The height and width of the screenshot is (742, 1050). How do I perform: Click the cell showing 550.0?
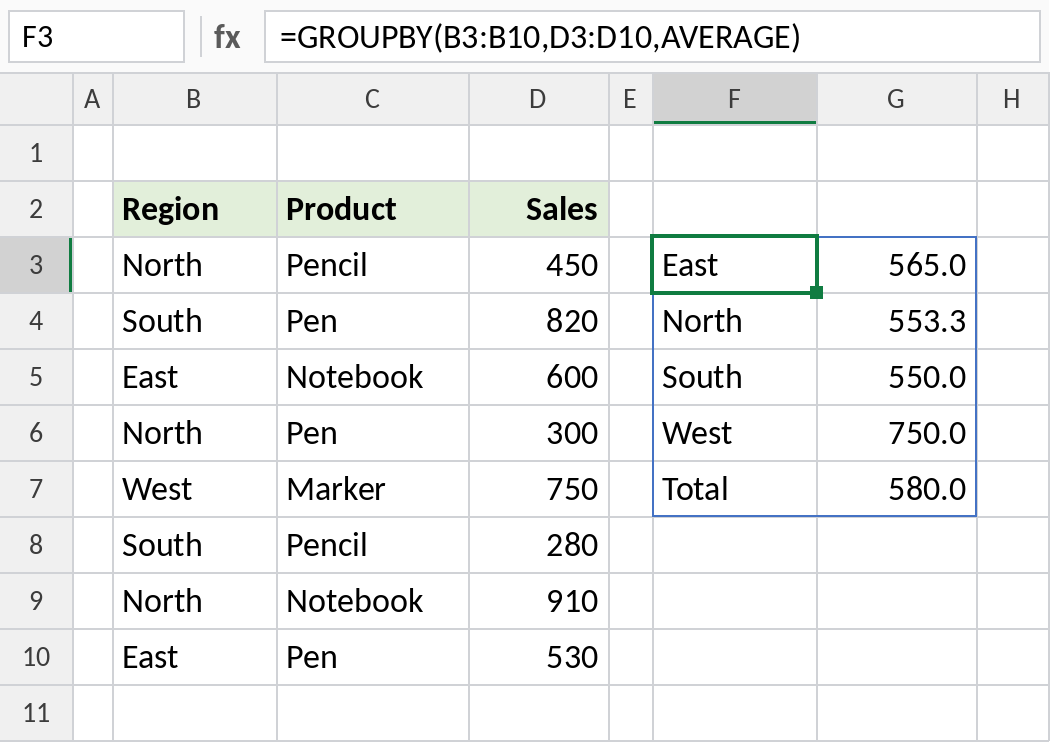point(897,377)
